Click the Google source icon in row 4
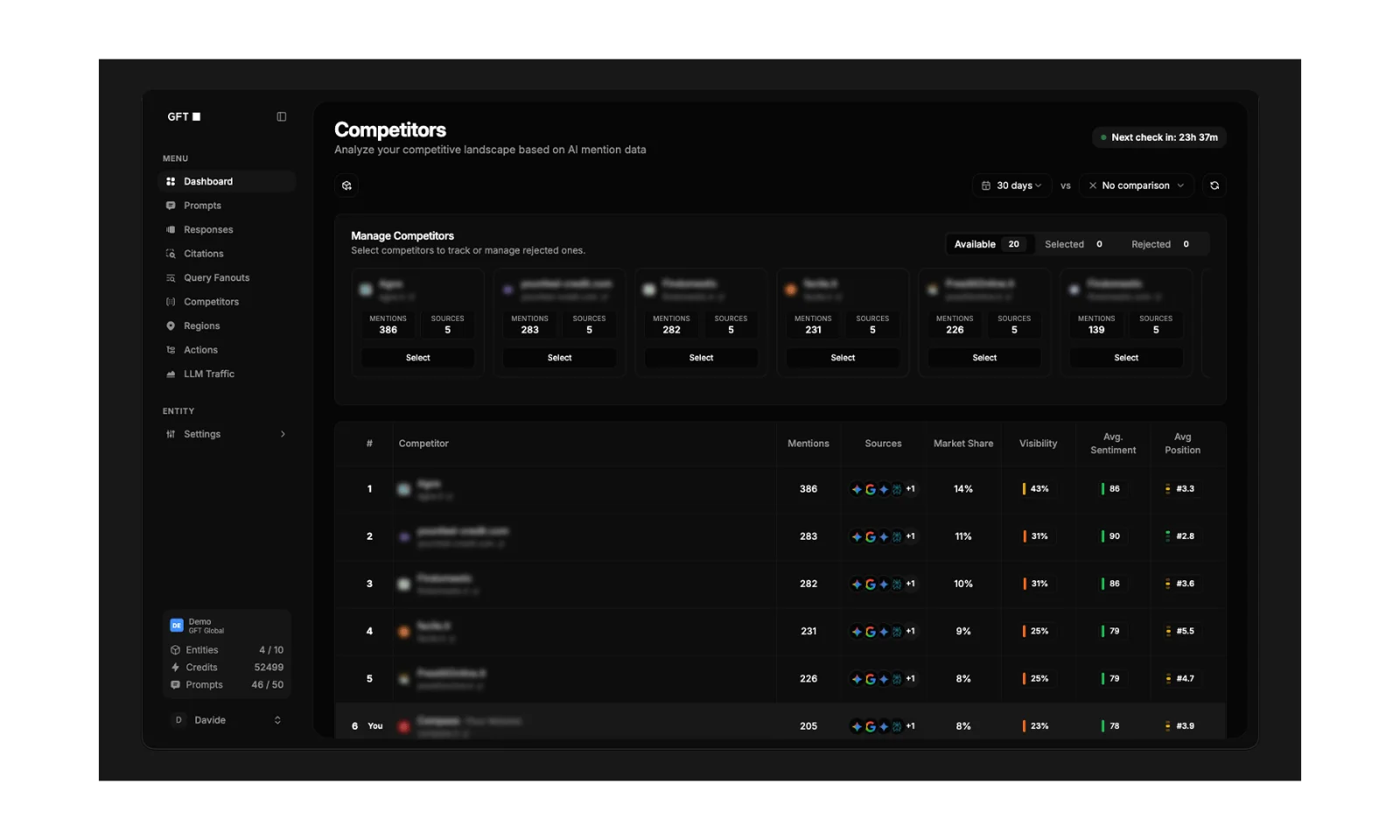The height and width of the screenshot is (840, 1400). click(871, 631)
